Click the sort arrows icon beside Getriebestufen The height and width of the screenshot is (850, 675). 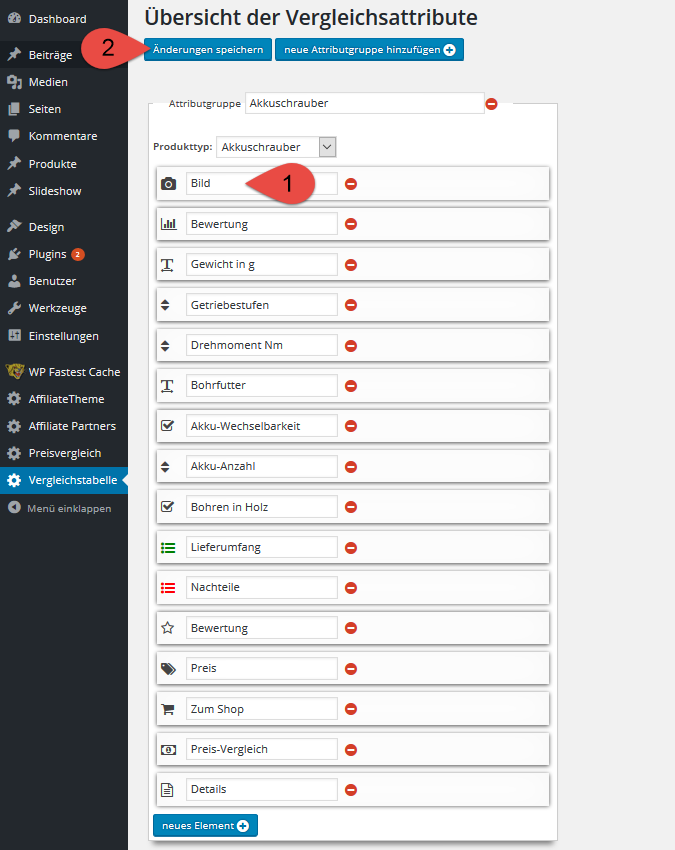click(165, 305)
